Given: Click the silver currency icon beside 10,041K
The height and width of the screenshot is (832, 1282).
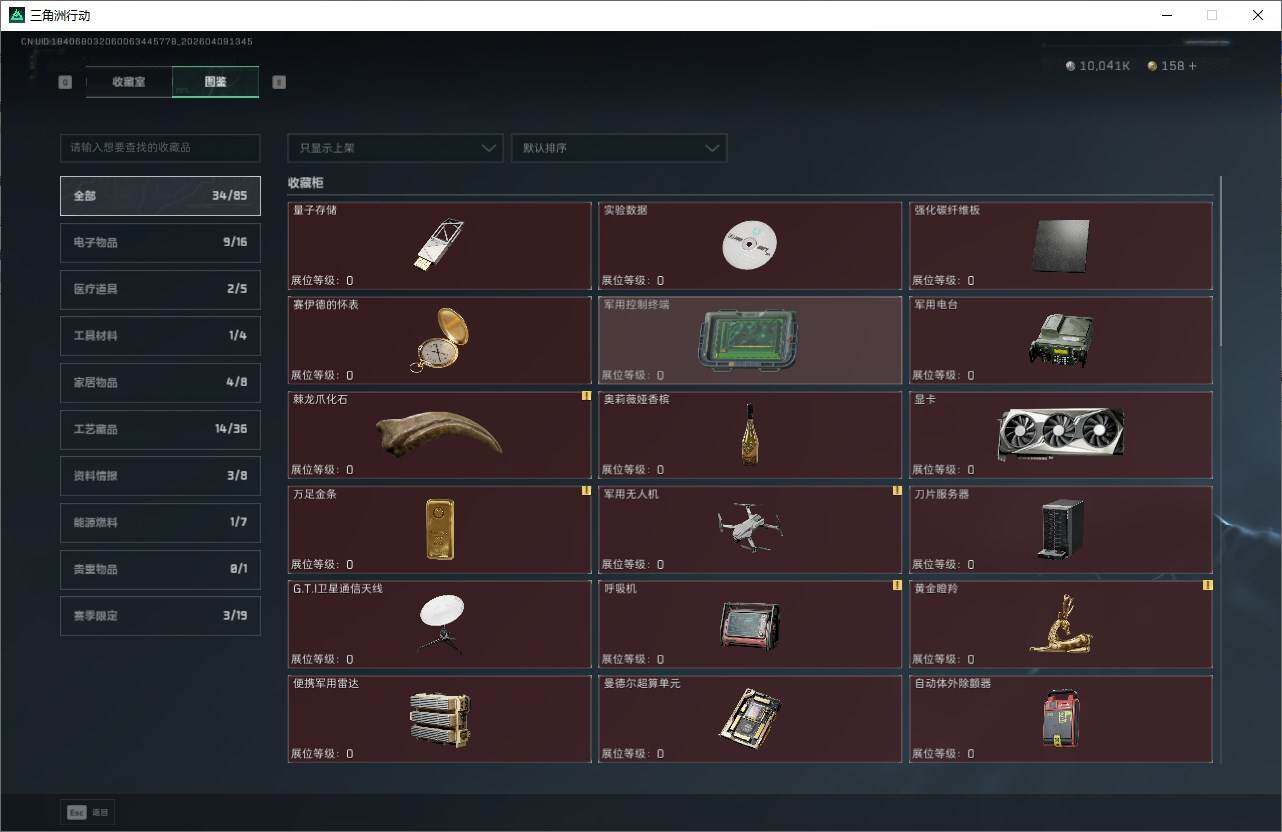Looking at the screenshot, I should point(1071,66).
